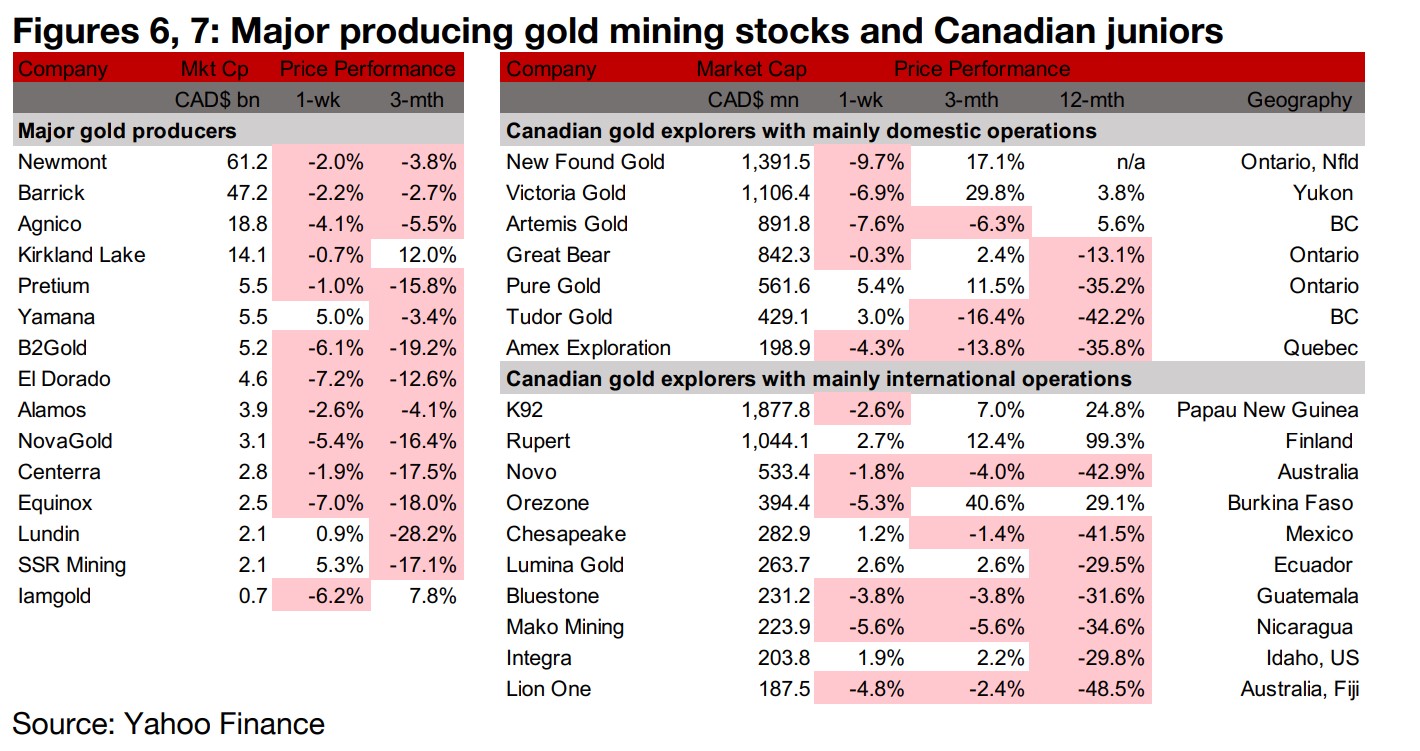1420x751 pixels.
Task: Select Barrick's 47.2 market cap value
Action: point(229,193)
